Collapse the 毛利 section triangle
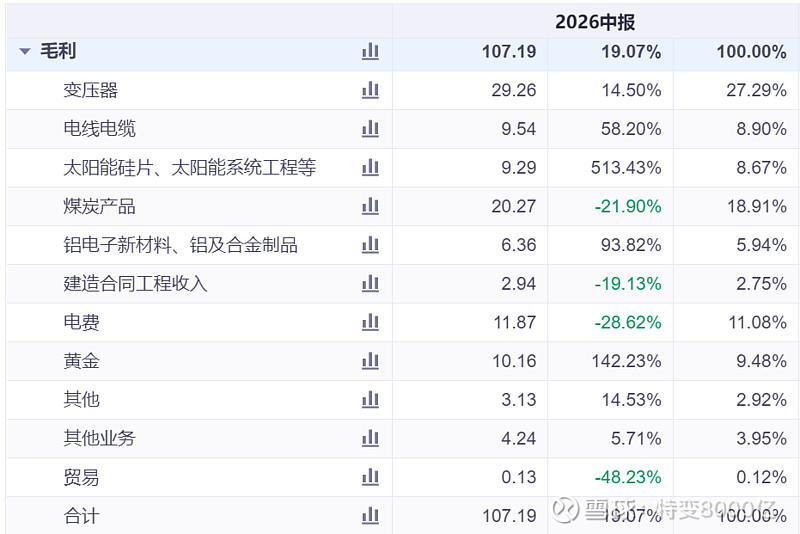 tap(25, 51)
